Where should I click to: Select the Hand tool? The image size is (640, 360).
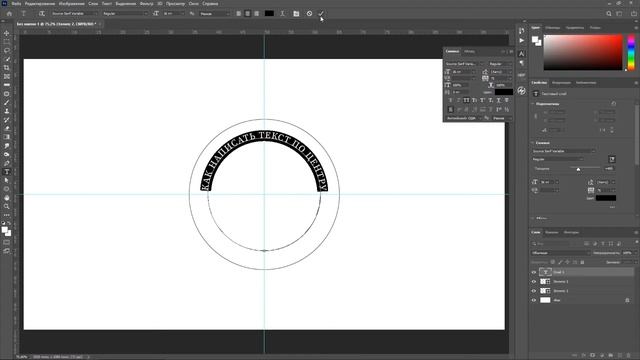(x=7, y=198)
